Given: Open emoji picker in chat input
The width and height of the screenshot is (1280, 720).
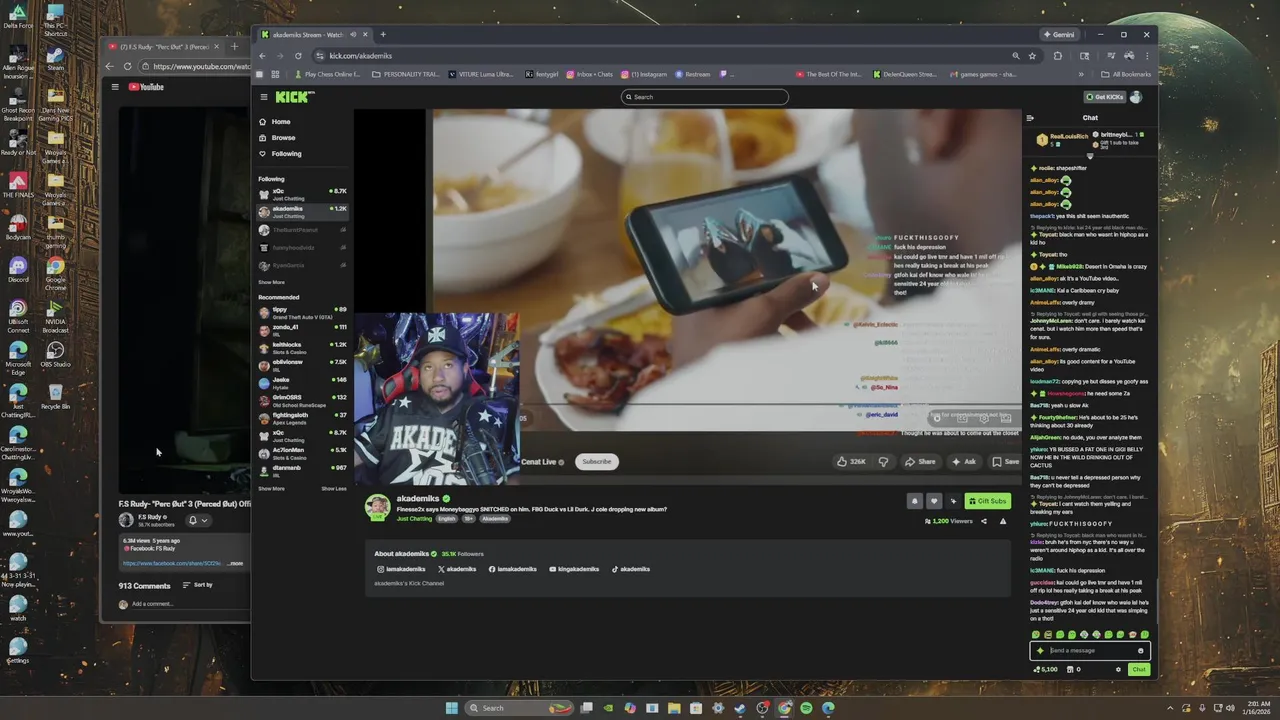Looking at the screenshot, I should pyautogui.click(x=1140, y=651).
